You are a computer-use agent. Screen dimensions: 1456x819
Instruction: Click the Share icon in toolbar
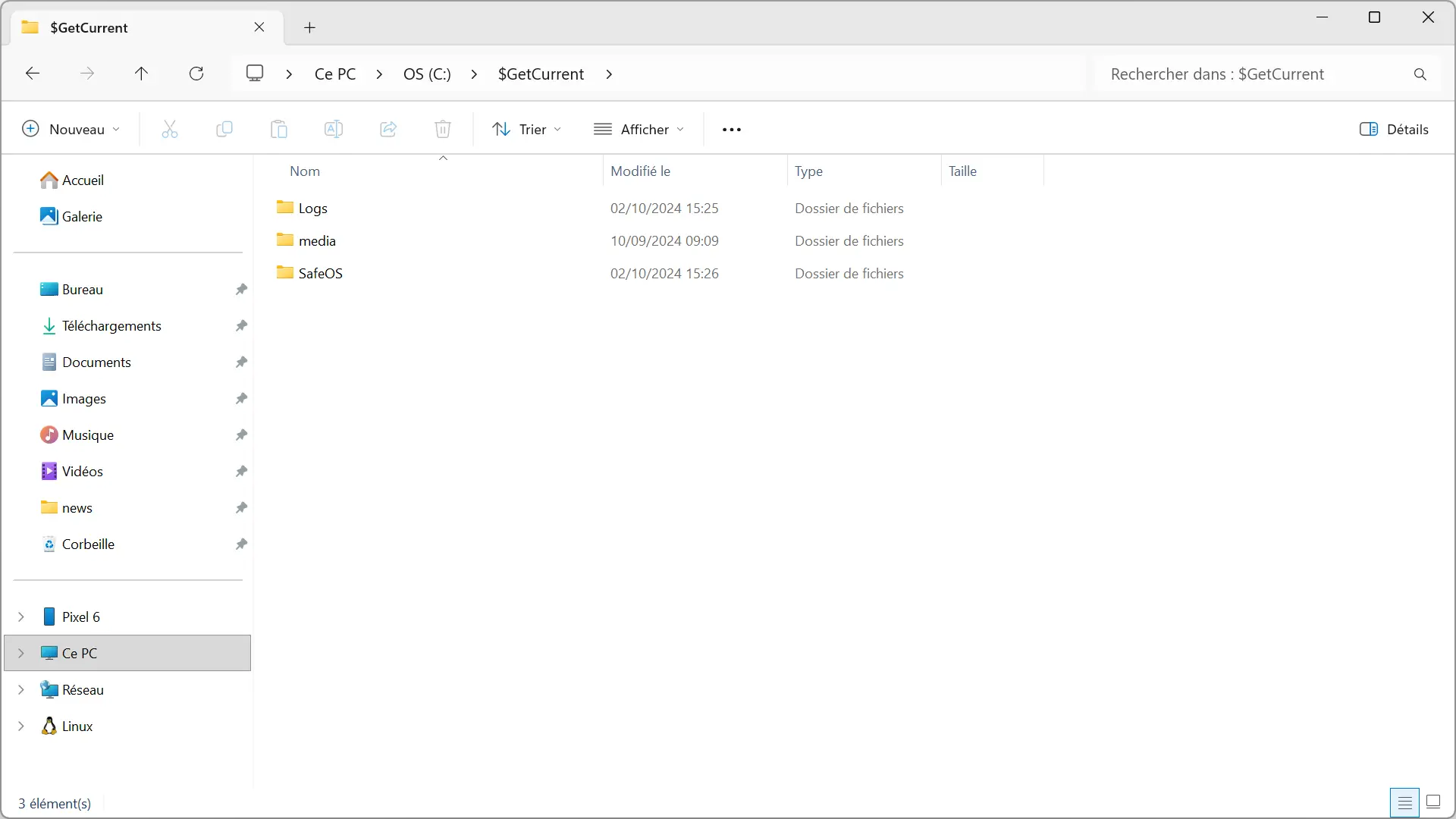click(388, 130)
